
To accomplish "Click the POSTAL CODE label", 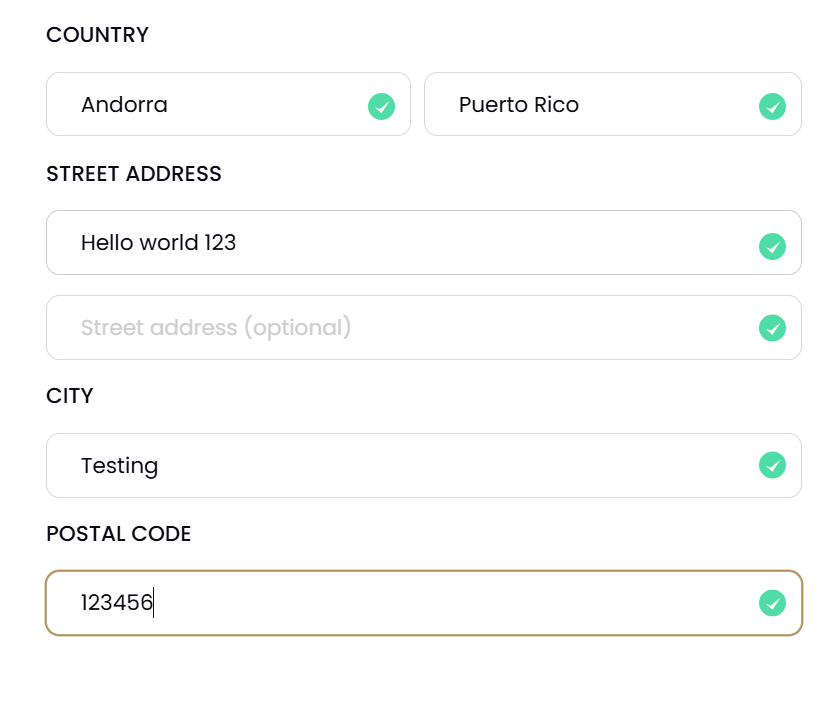I will coord(119,534).
